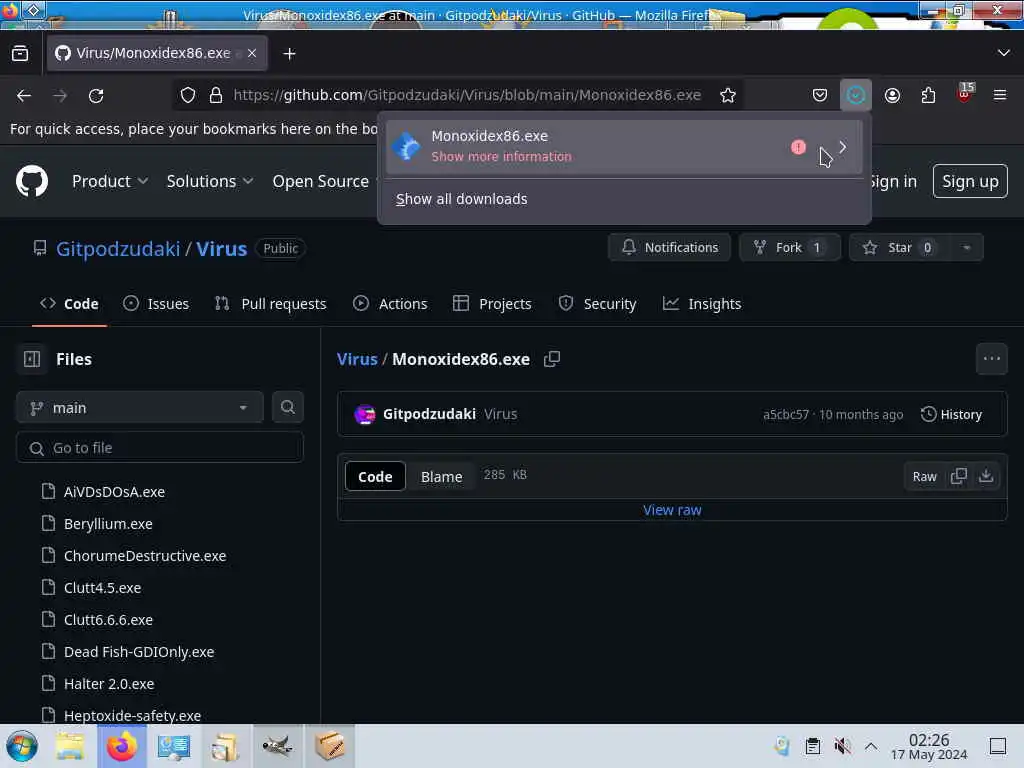Copy raw file contents icon
Screen dimensions: 1024x768
pos(959,476)
